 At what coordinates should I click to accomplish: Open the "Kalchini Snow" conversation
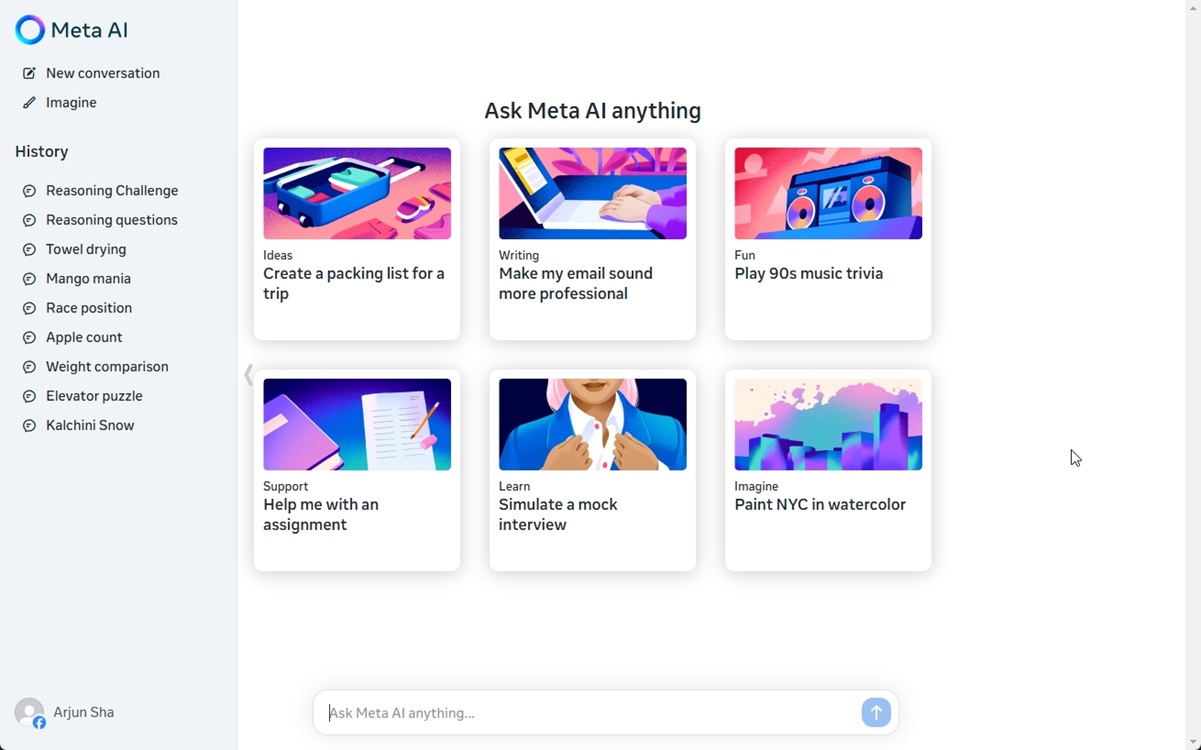[90, 425]
